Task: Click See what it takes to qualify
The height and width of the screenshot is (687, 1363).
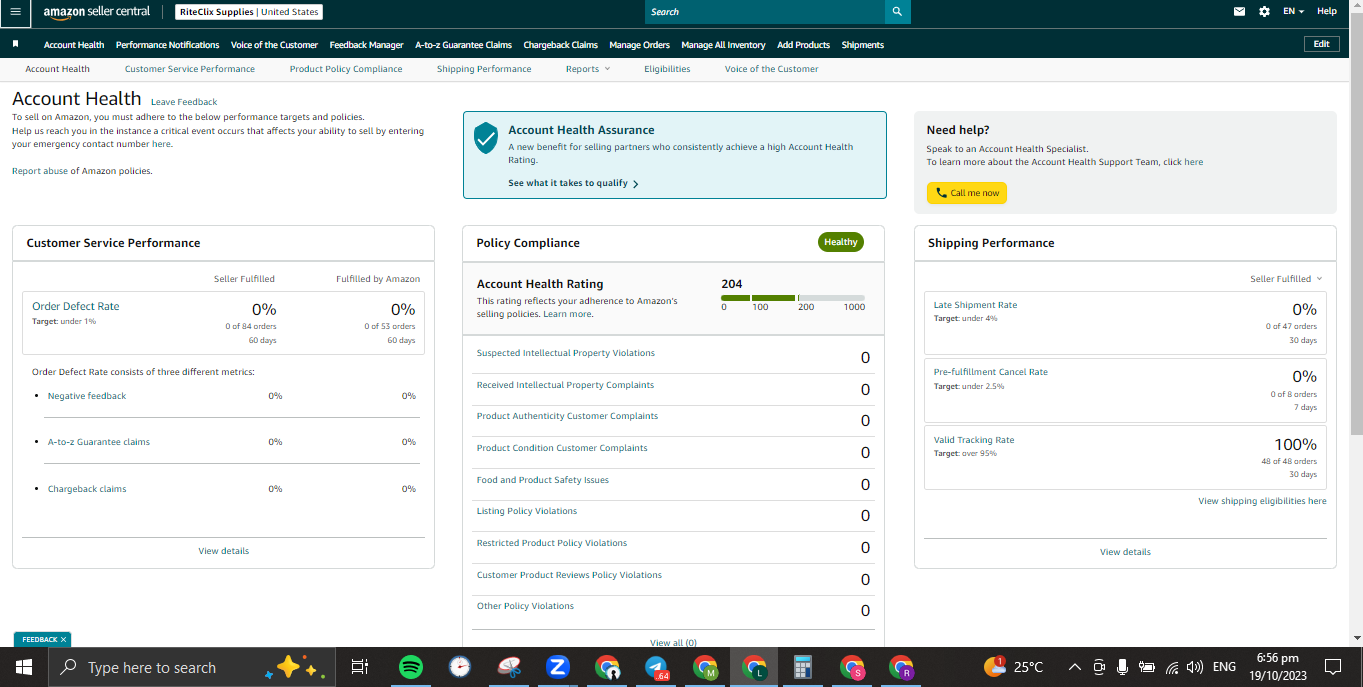Action: (x=573, y=184)
